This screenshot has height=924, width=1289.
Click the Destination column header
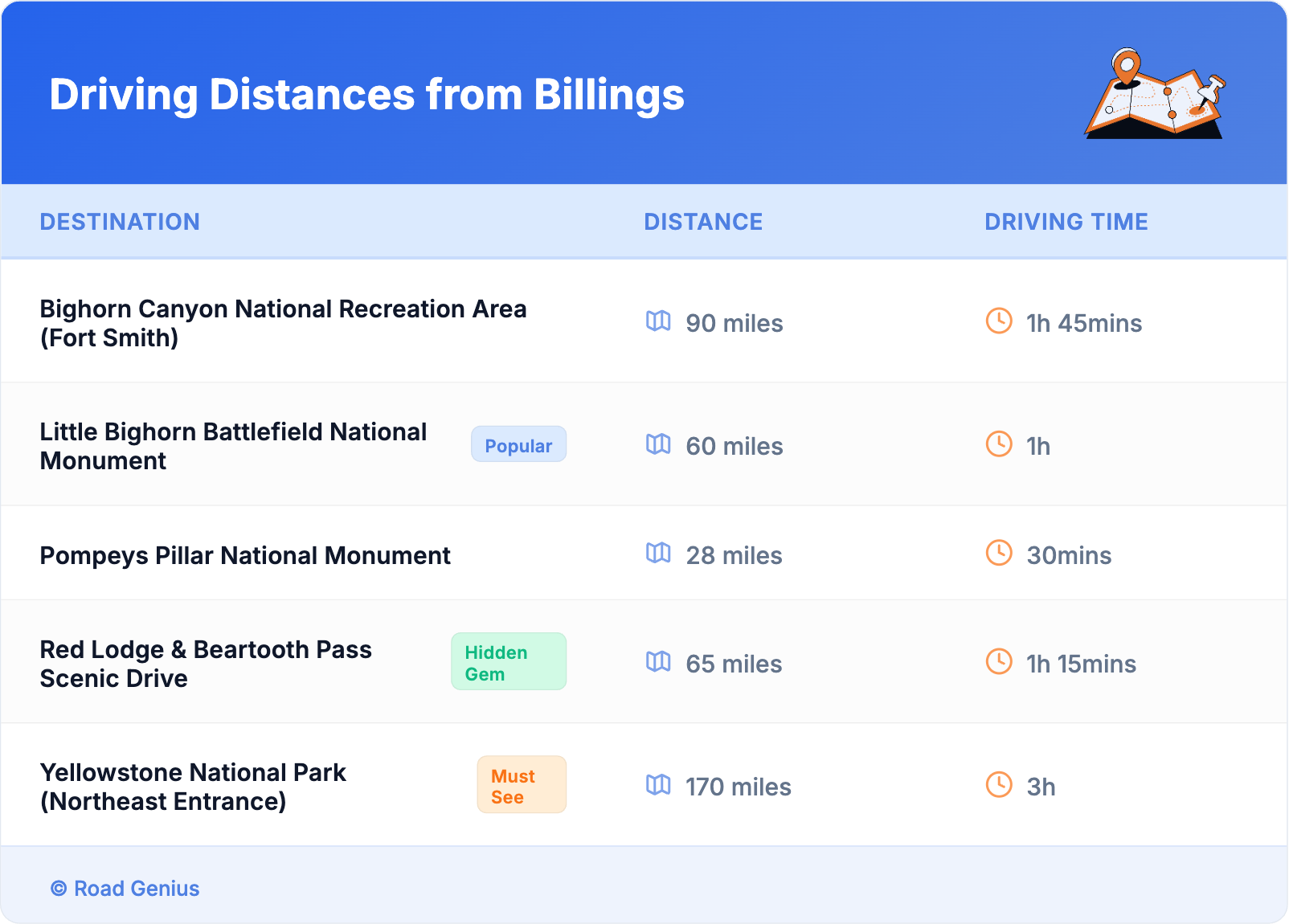point(120,222)
